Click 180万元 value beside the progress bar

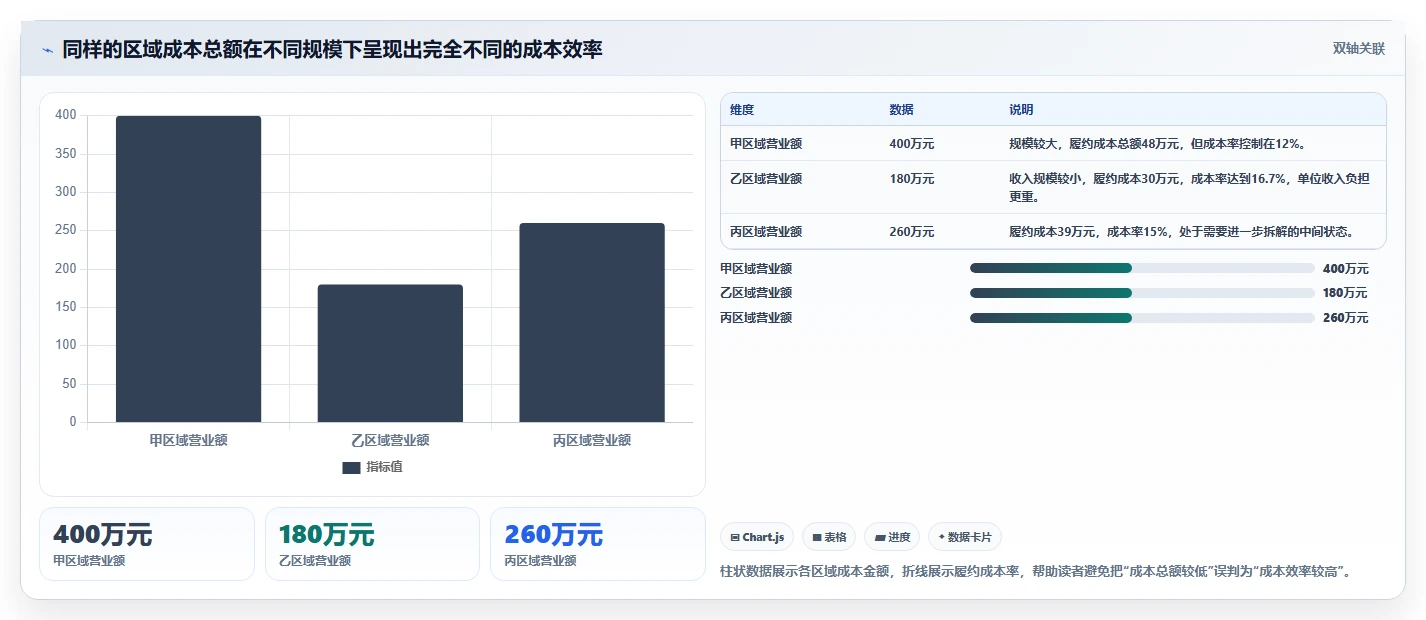tap(1345, 293)
